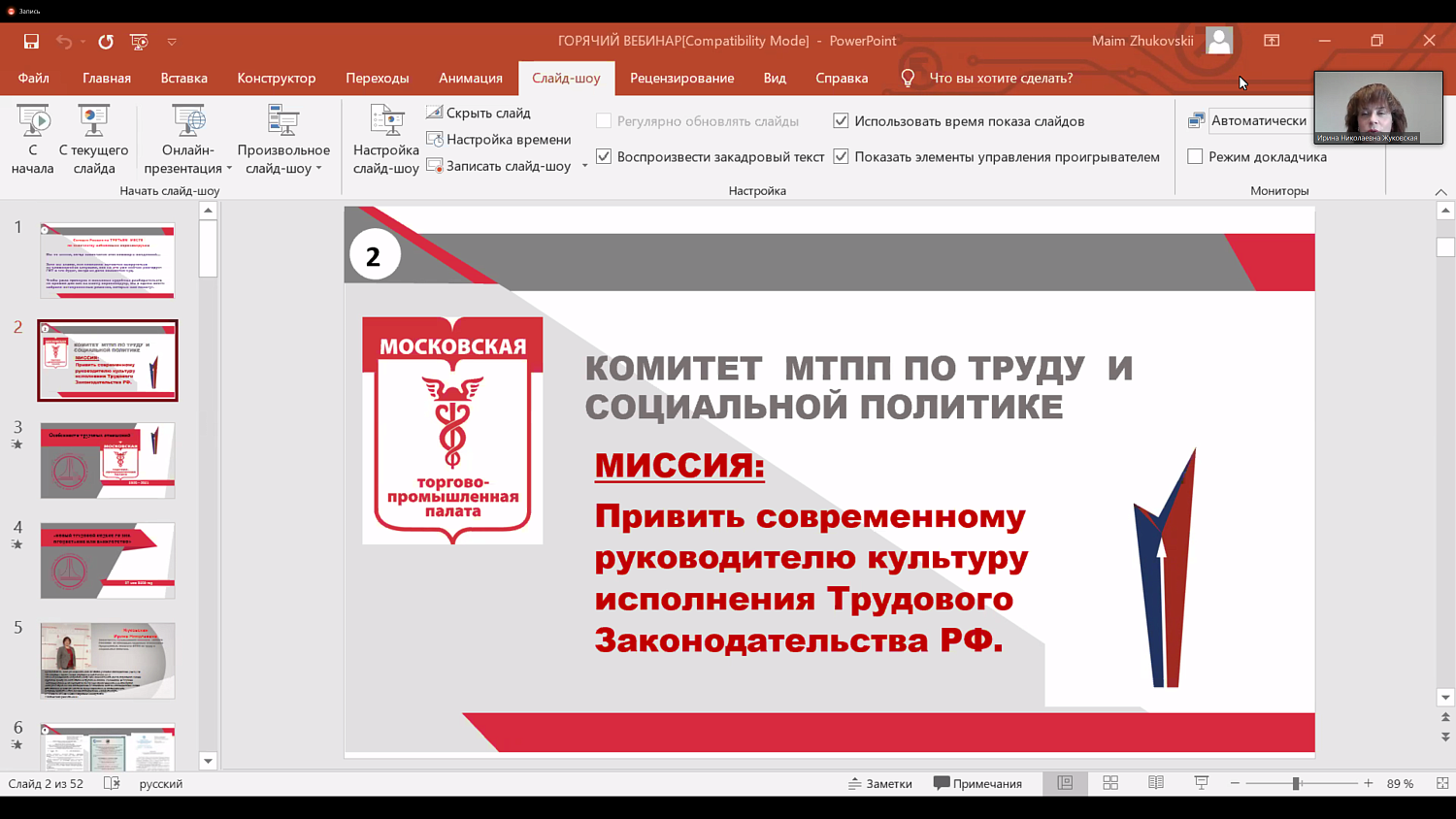Collapse the ribbon with the chevron
The image size is (1456, 819).
coord(1440,192)
